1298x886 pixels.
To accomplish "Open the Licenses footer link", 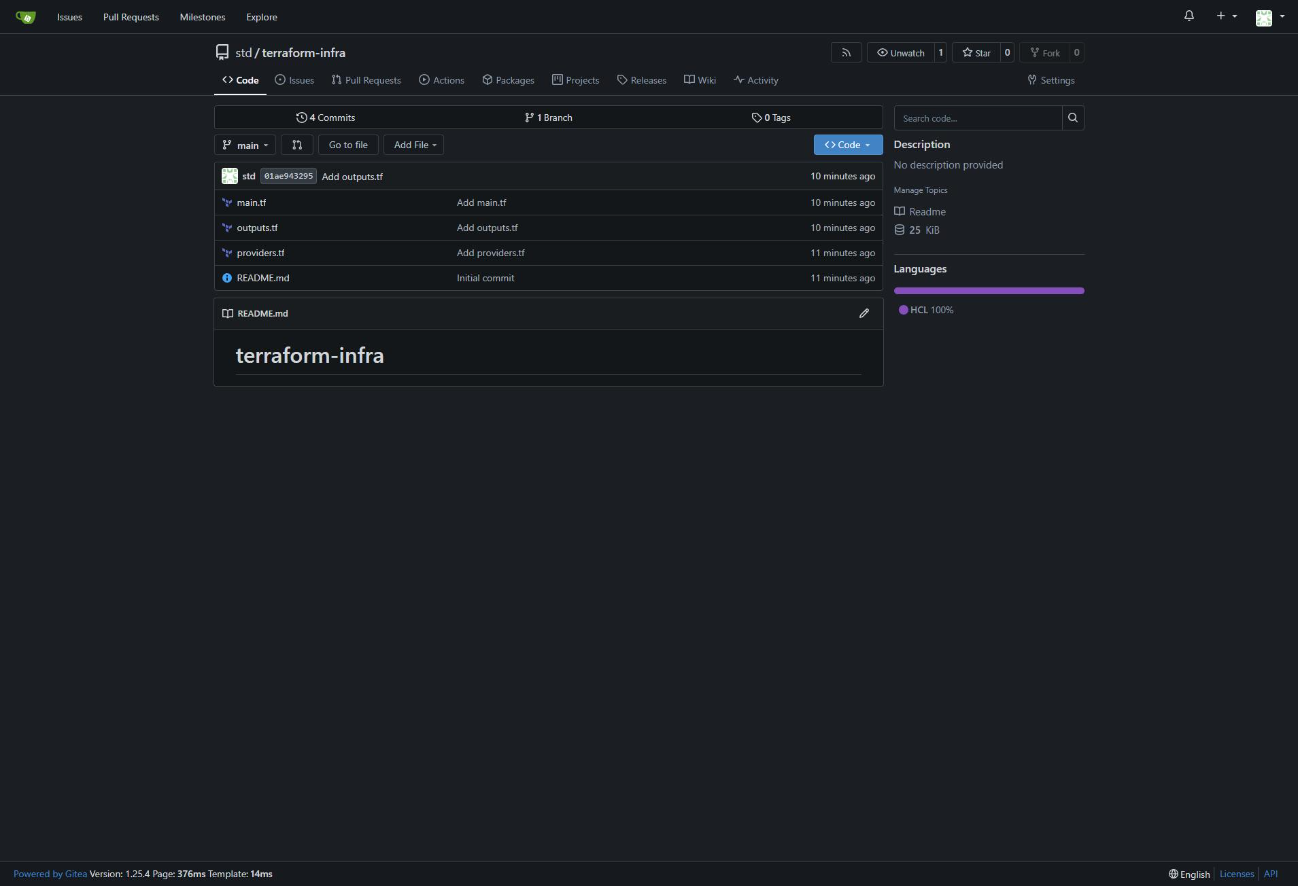I will pyautogui.click(x=1237, y=874).
